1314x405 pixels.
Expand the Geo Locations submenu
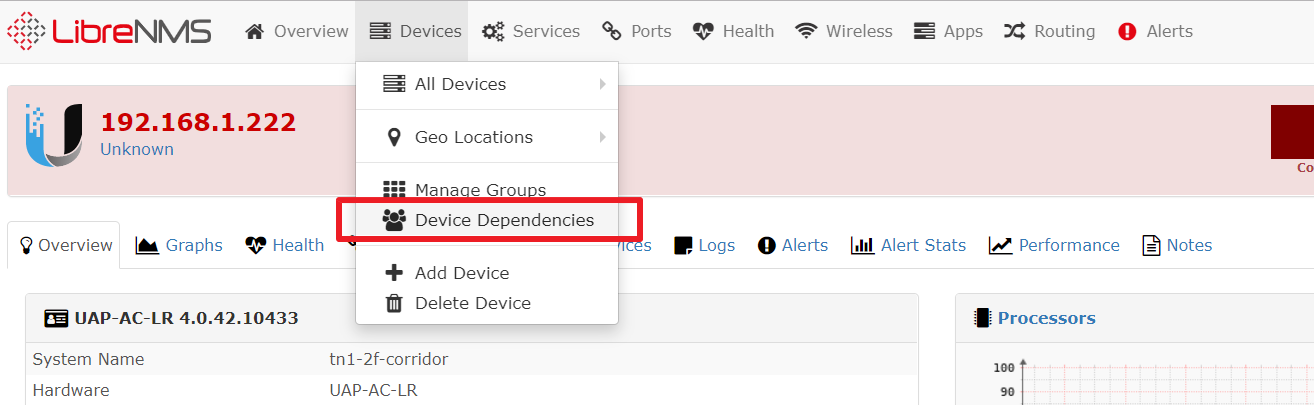coord(487,137)
